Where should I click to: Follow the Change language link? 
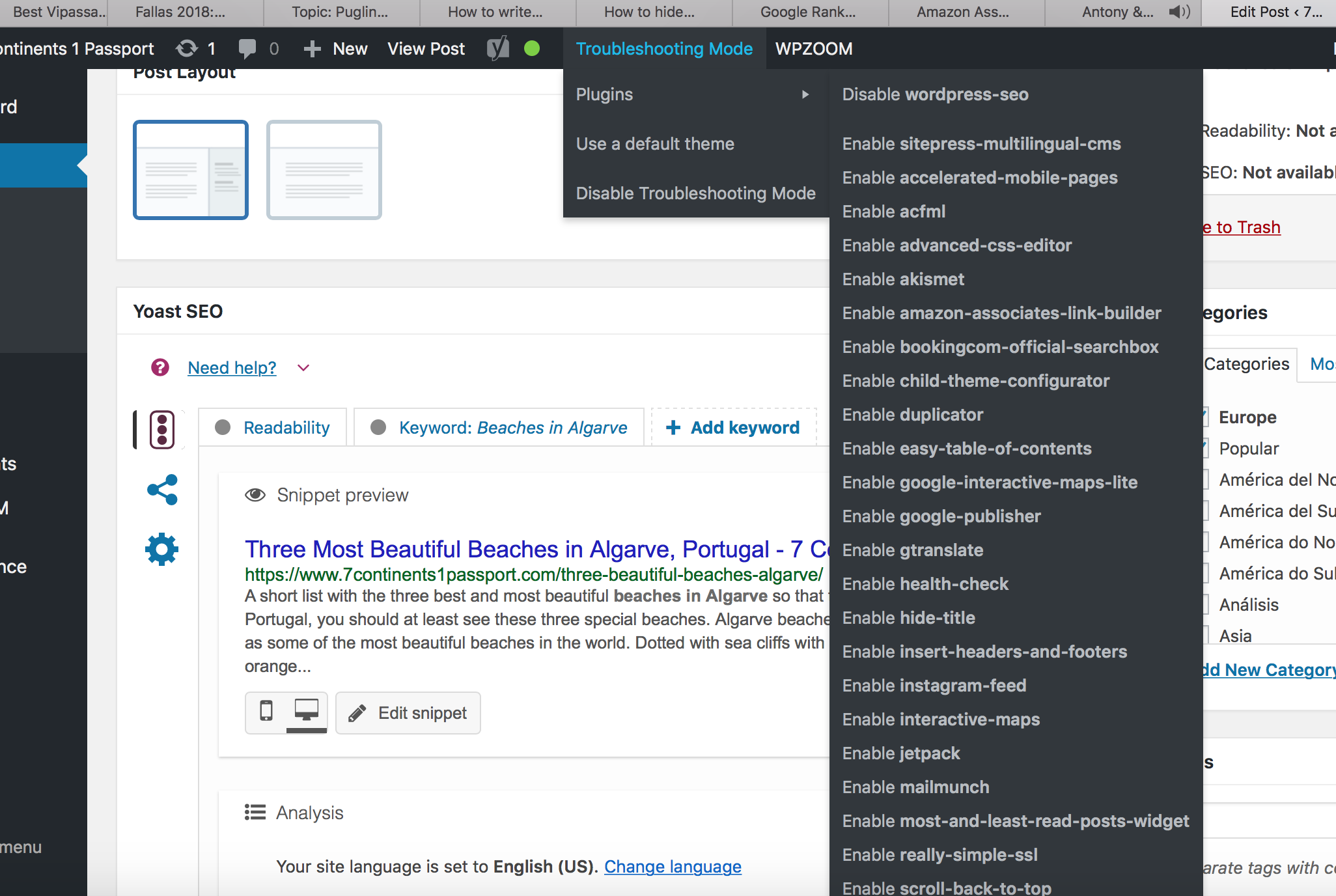pos(673,867)
